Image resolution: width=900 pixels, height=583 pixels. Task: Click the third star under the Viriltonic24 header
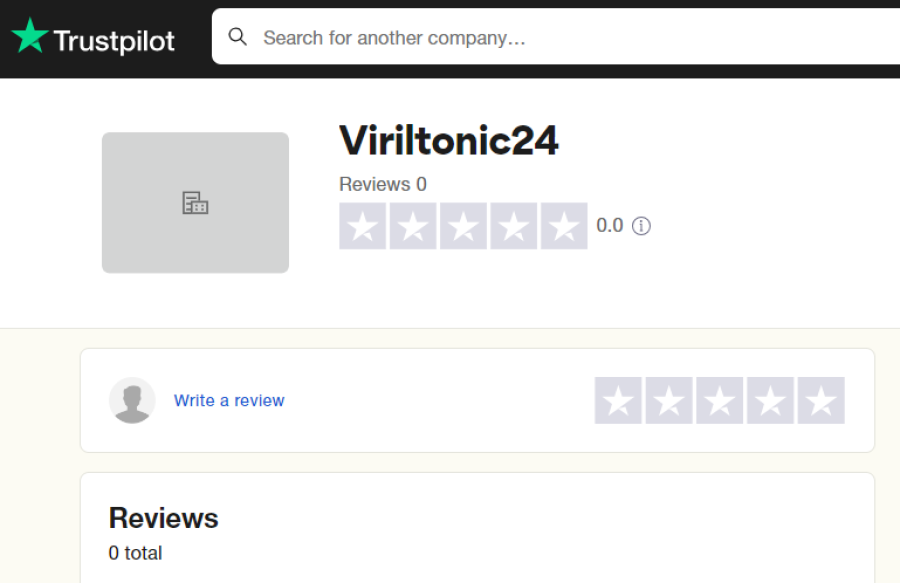463,226
